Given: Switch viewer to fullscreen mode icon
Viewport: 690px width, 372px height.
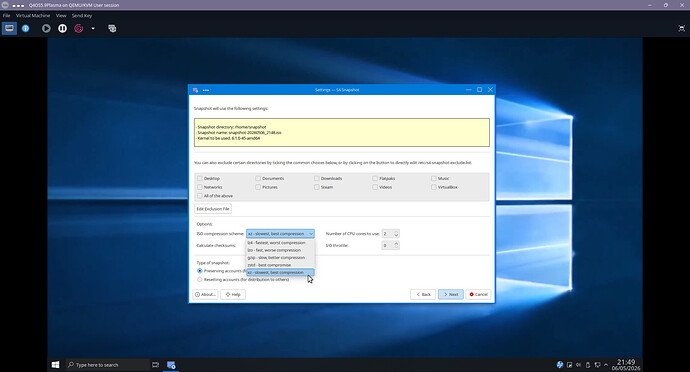Looking at the screenshot, I should click(682, 29).
